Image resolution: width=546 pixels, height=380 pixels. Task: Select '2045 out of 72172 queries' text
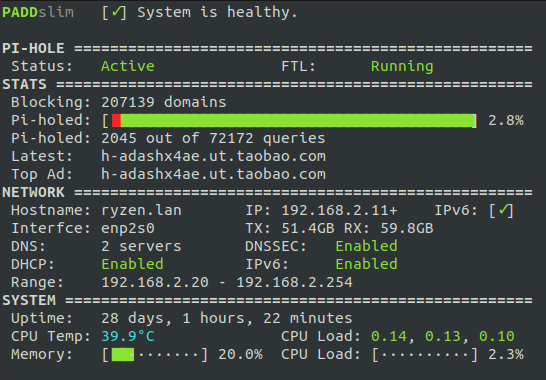click(213, 139)
